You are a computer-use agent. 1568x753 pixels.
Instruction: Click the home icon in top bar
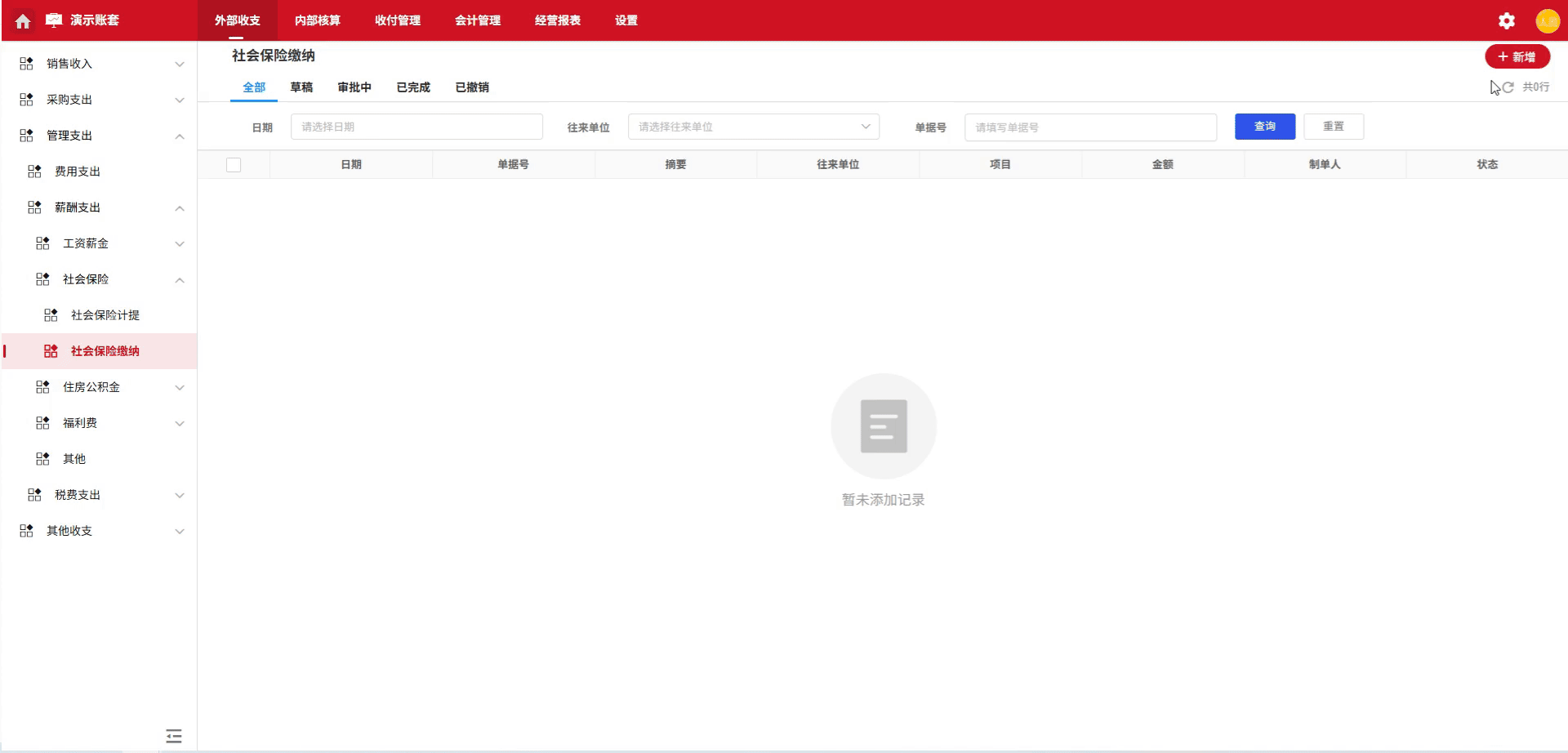[22, 20]
